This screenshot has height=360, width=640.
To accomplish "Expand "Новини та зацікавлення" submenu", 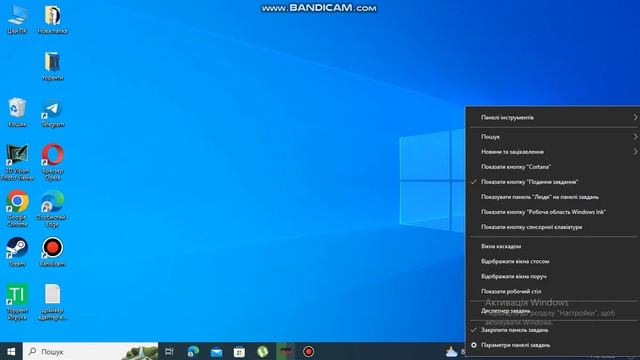I will click(x=553, y=152).
